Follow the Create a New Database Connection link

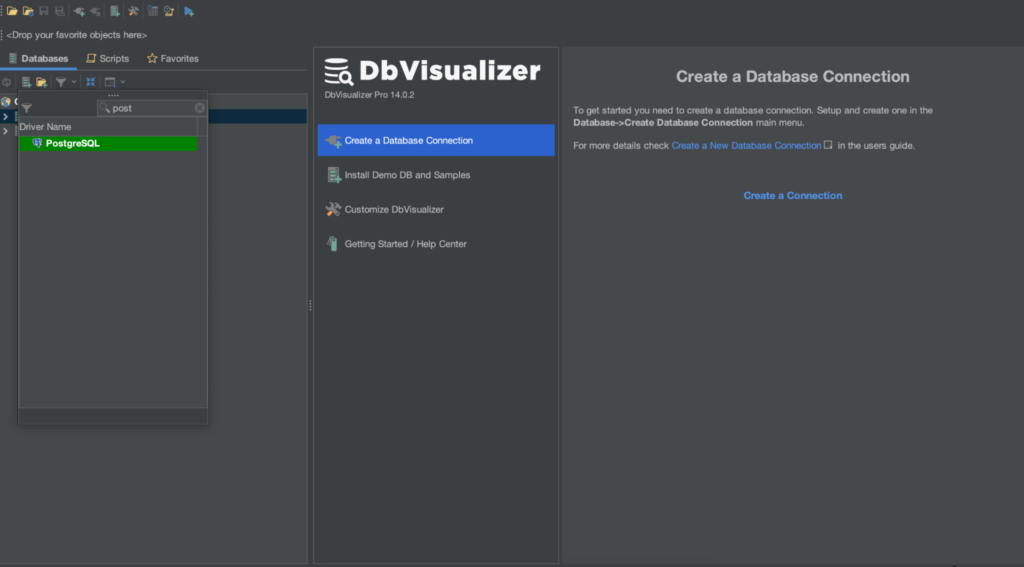click(746, 146)
